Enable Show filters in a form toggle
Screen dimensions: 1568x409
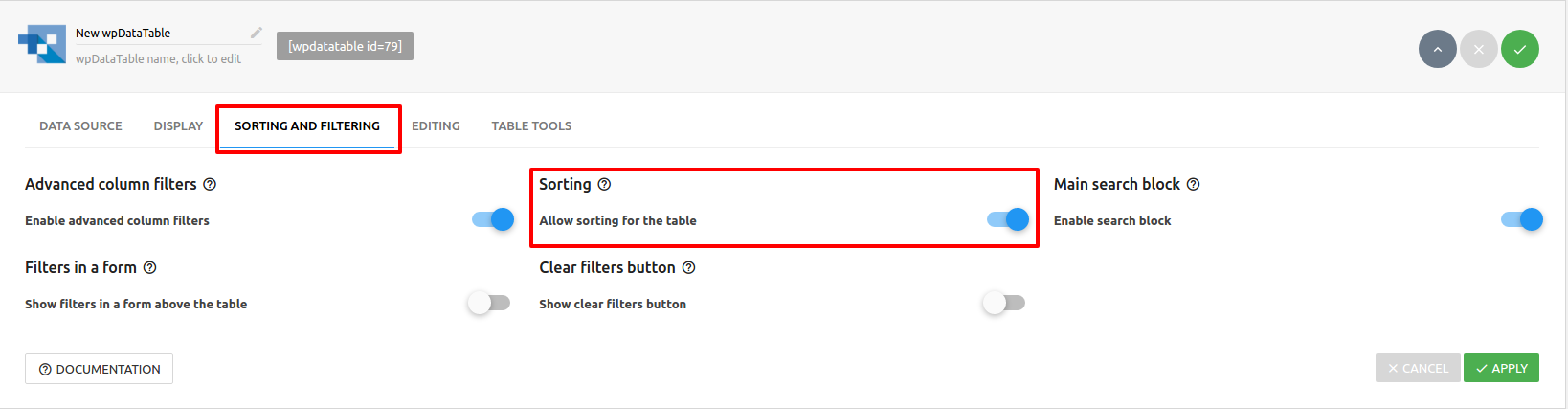click(489, 303)
